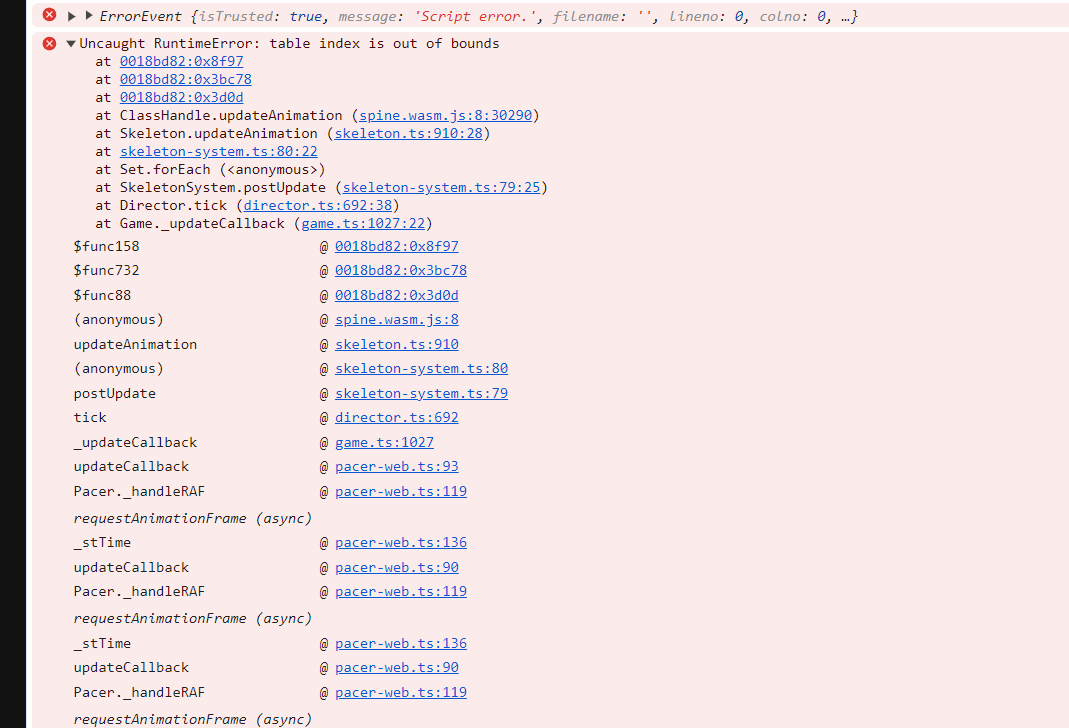Click the red error icon beside Uncaught RuntimeError
1069x728 pixels.
[x=49, y=44]
